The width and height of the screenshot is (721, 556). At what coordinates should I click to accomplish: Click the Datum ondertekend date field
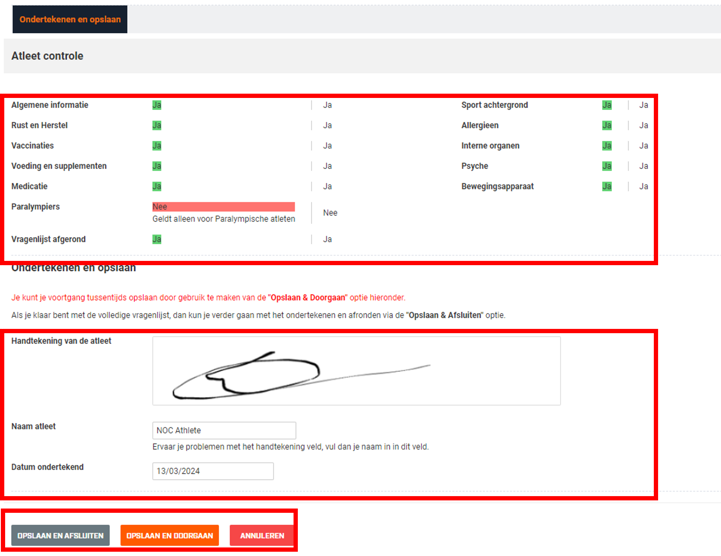point(213,471)
